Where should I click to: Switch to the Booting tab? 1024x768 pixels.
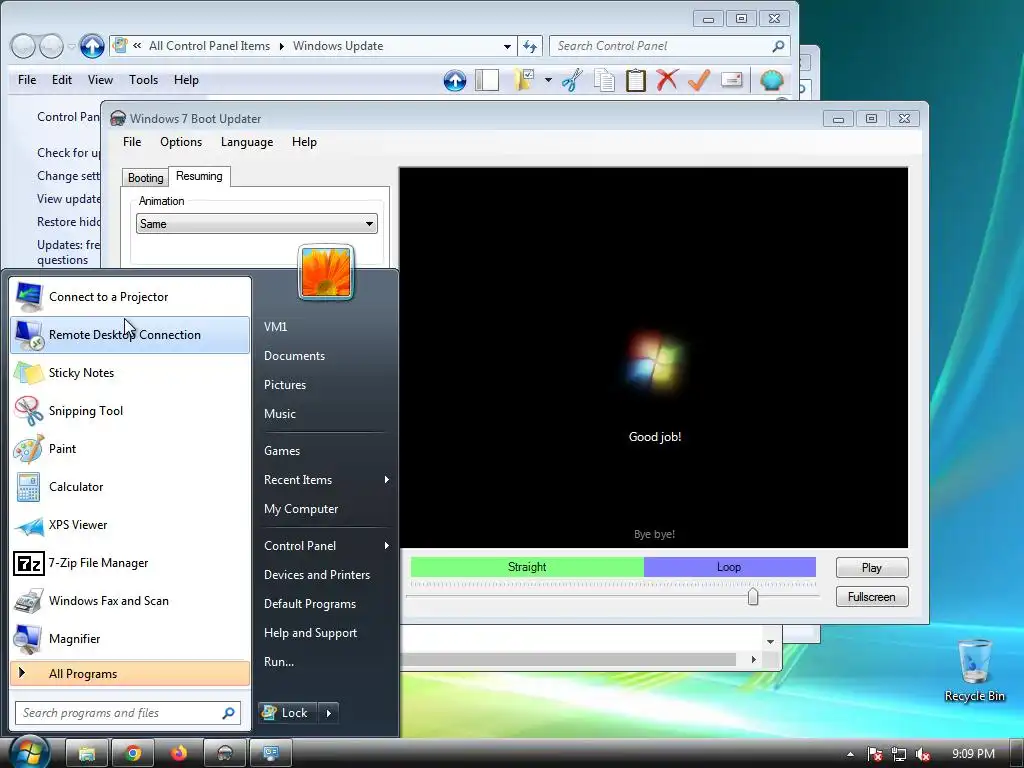click(x=146, y=178)
